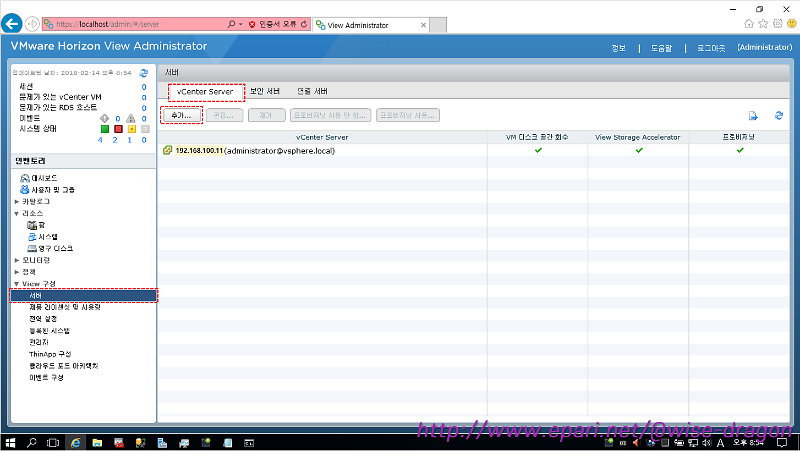Screen dimensions: 800x451
Task: Open the 시스템 (Machines) resource item
Action: pyautogui.click(x=42, y=237)
